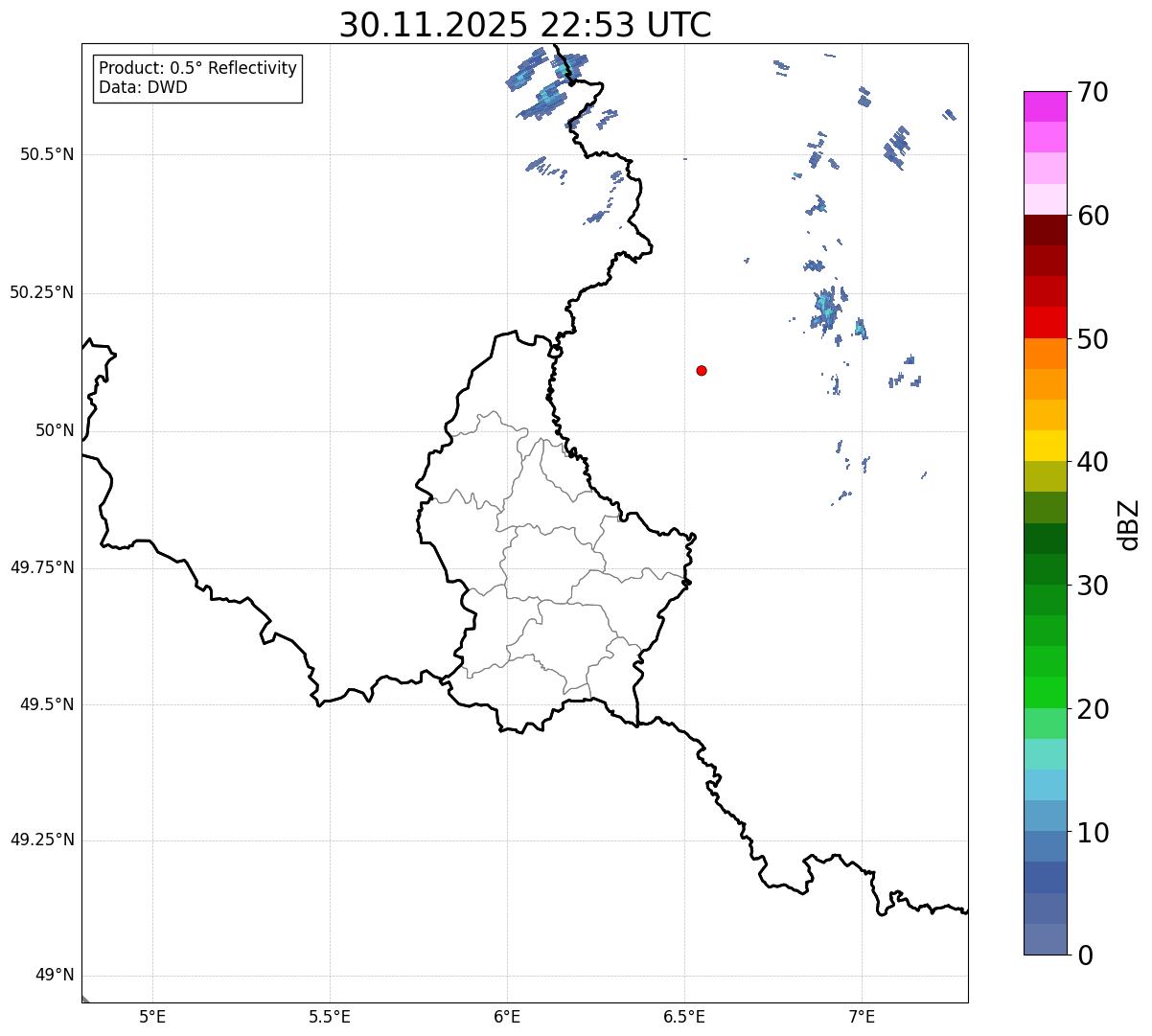The height and width of the screenshot is (1036, 1152).
Task: Click the dBZ colorbar axis label
Action: [x=1128, y=523]
